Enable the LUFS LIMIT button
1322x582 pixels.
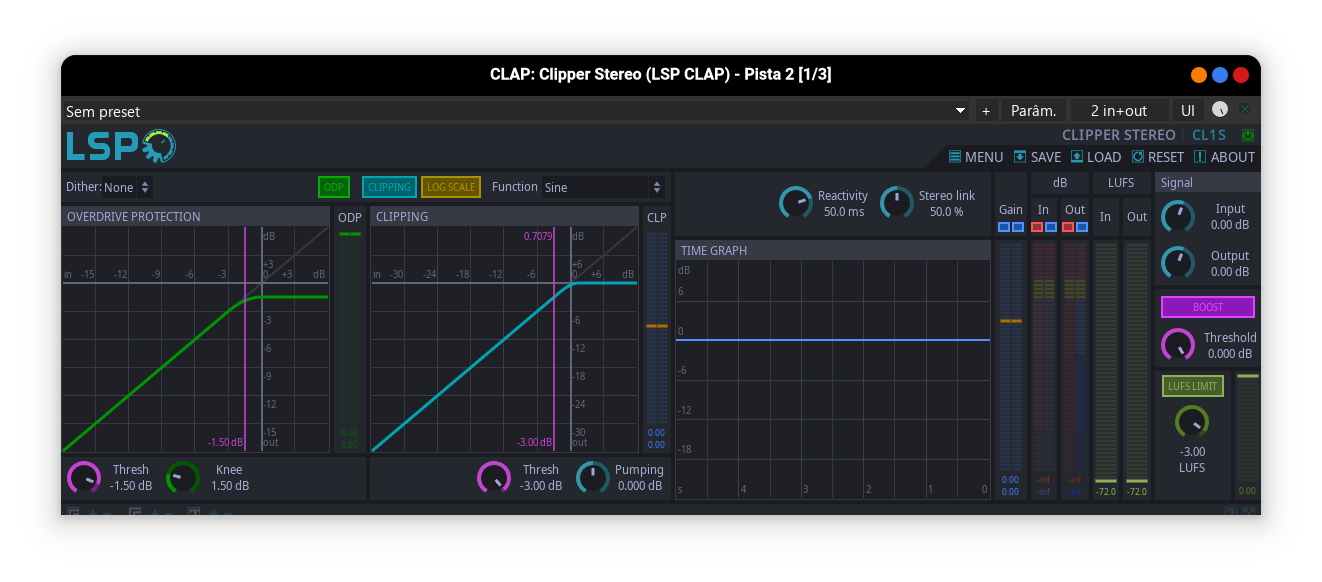coord(1192,385)
